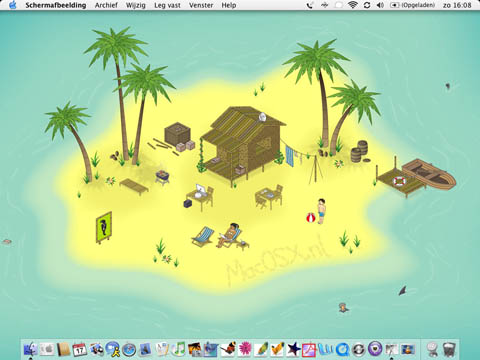Click the sync arrows menu bar icon

367,5
